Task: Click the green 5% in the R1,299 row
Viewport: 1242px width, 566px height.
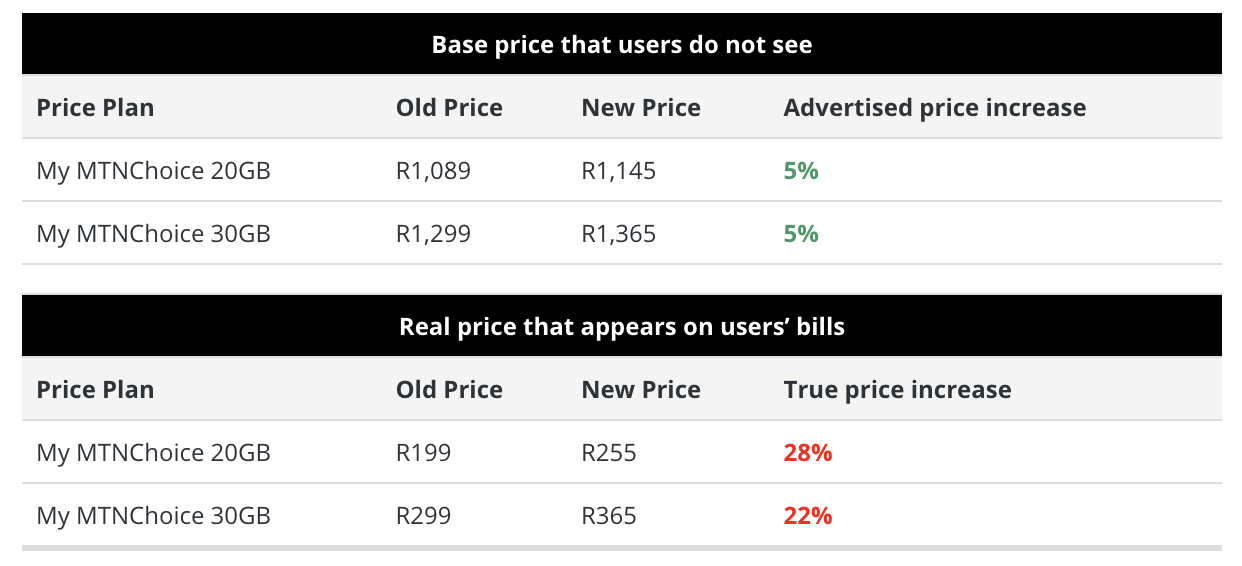Action: coord(800,234)
